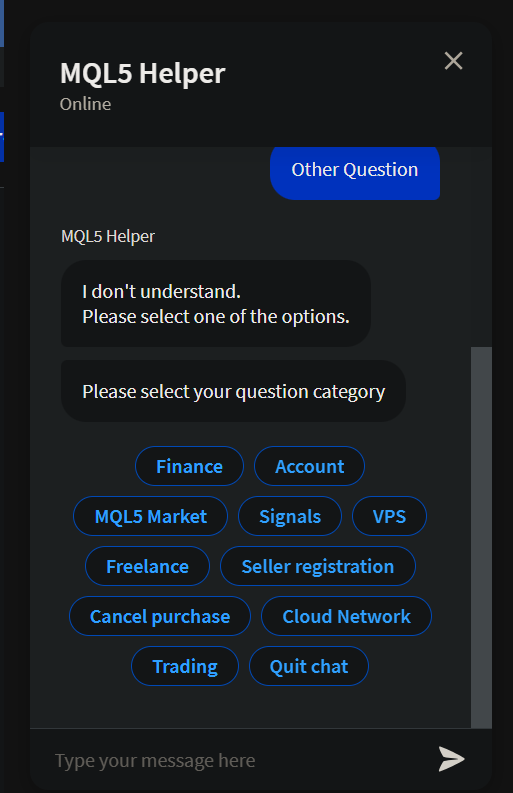Click the I don't understand message bubble
Image resolution: width=513 pixels, height=793 pixels.
click(216, 303)
